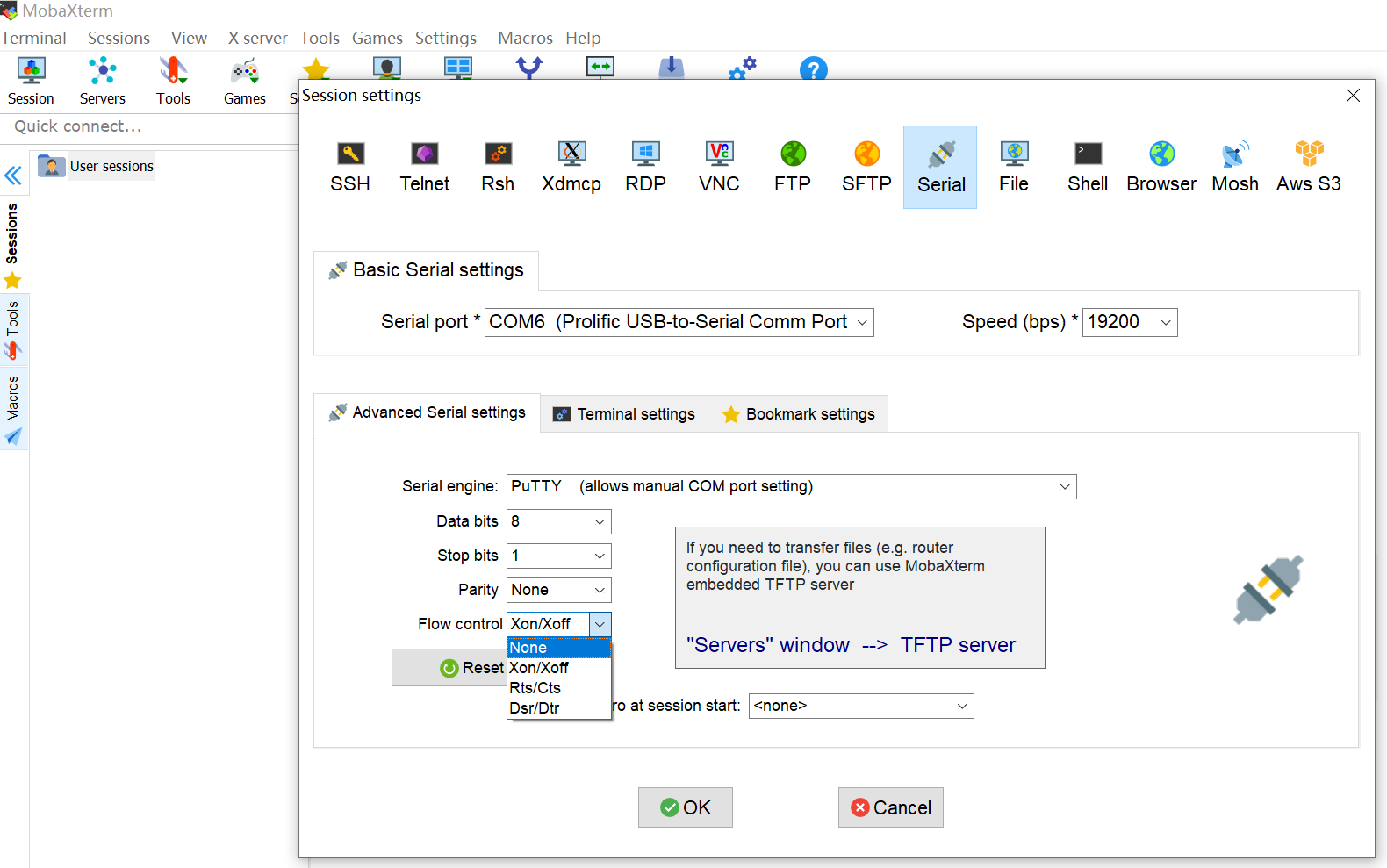Select the Mosh session type
This screenshot has width=1387, height=868.
[1235, 167]
